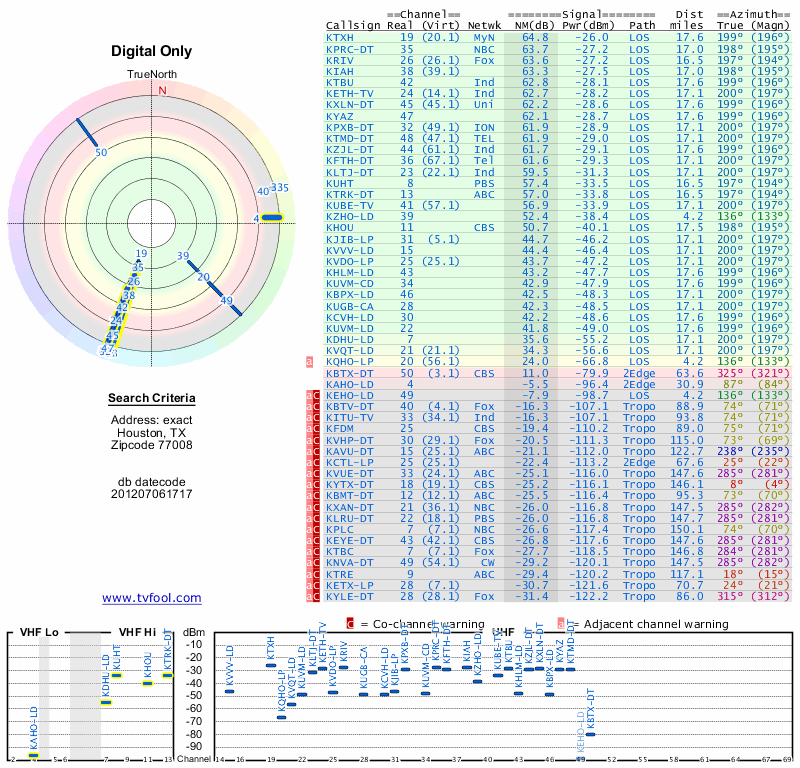Click the 325° true azimuth in KBTX-DT row
This screenshot has width=800, height=768.
pos(730,374)
